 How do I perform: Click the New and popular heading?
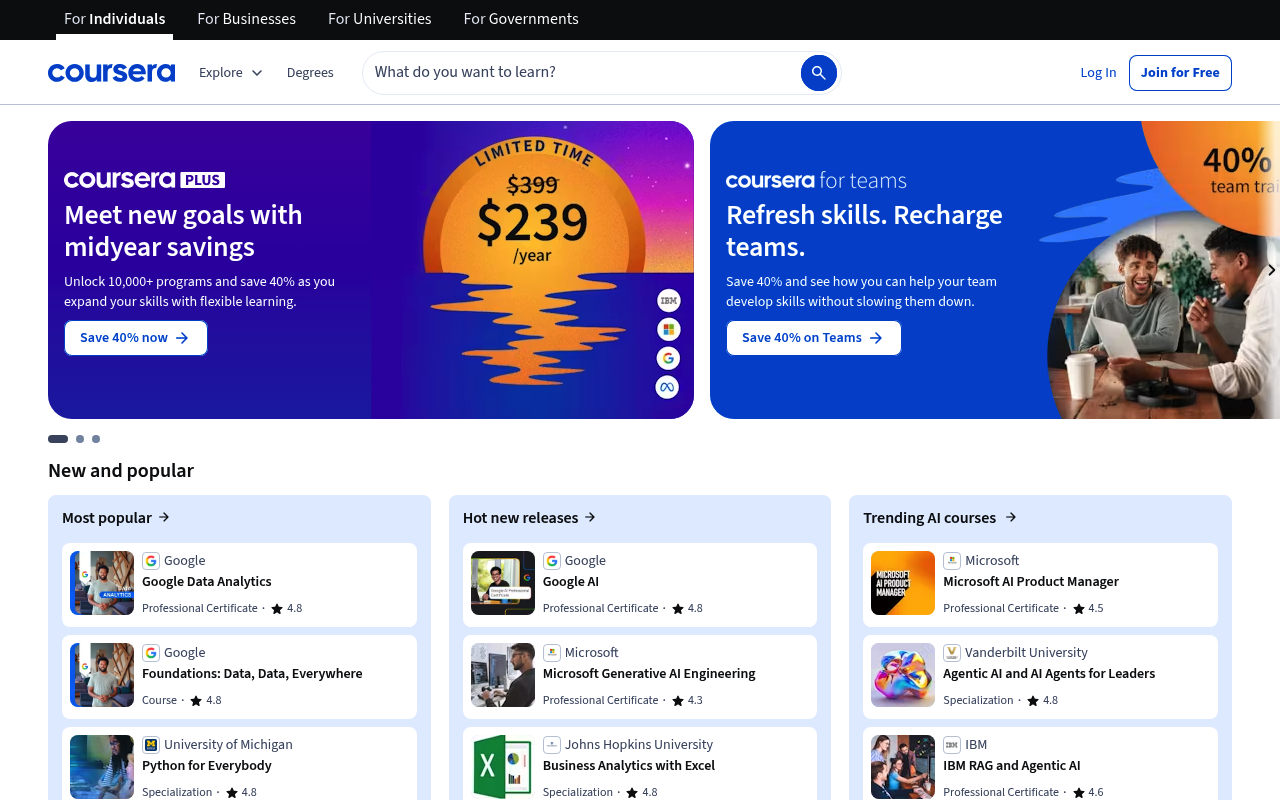pyautogui.click(x=121, y=470)
